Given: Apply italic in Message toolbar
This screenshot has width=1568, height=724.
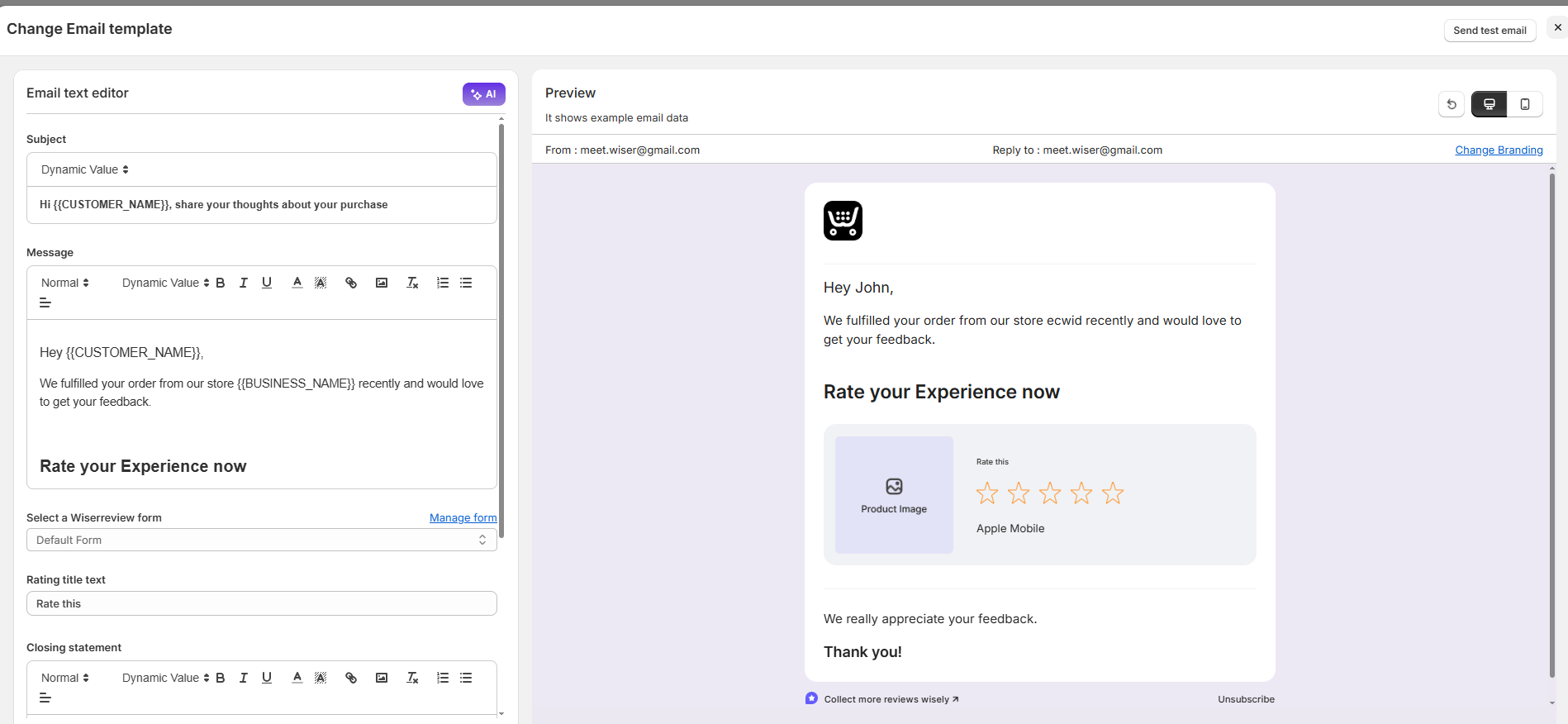Looking at the screenshot, I should (244, 283).
